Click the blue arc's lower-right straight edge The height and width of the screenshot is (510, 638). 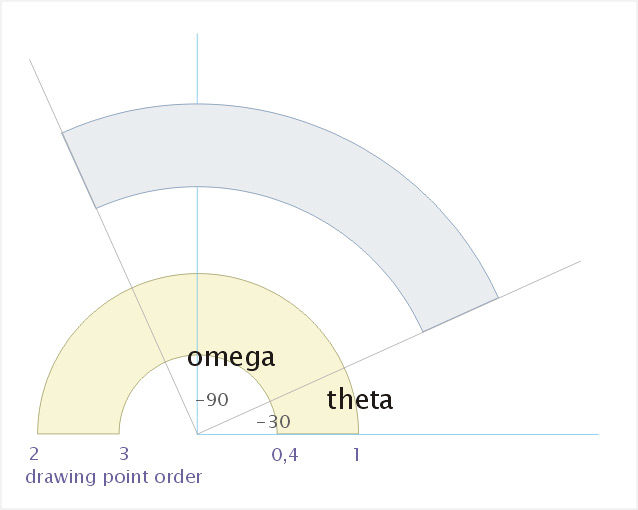click(461, 315)
